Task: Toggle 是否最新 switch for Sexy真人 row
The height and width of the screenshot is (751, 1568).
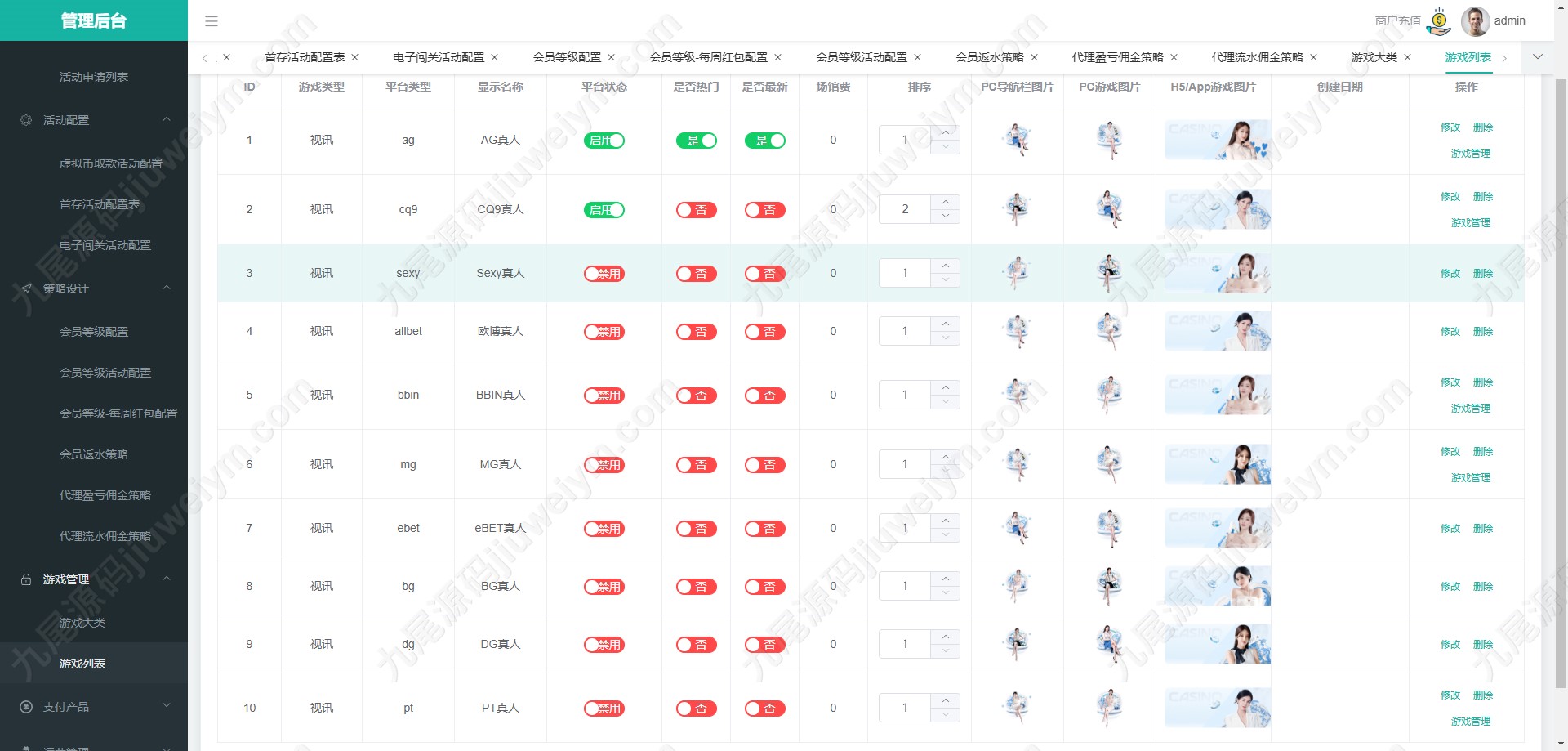Action: [x=765, y=274]
